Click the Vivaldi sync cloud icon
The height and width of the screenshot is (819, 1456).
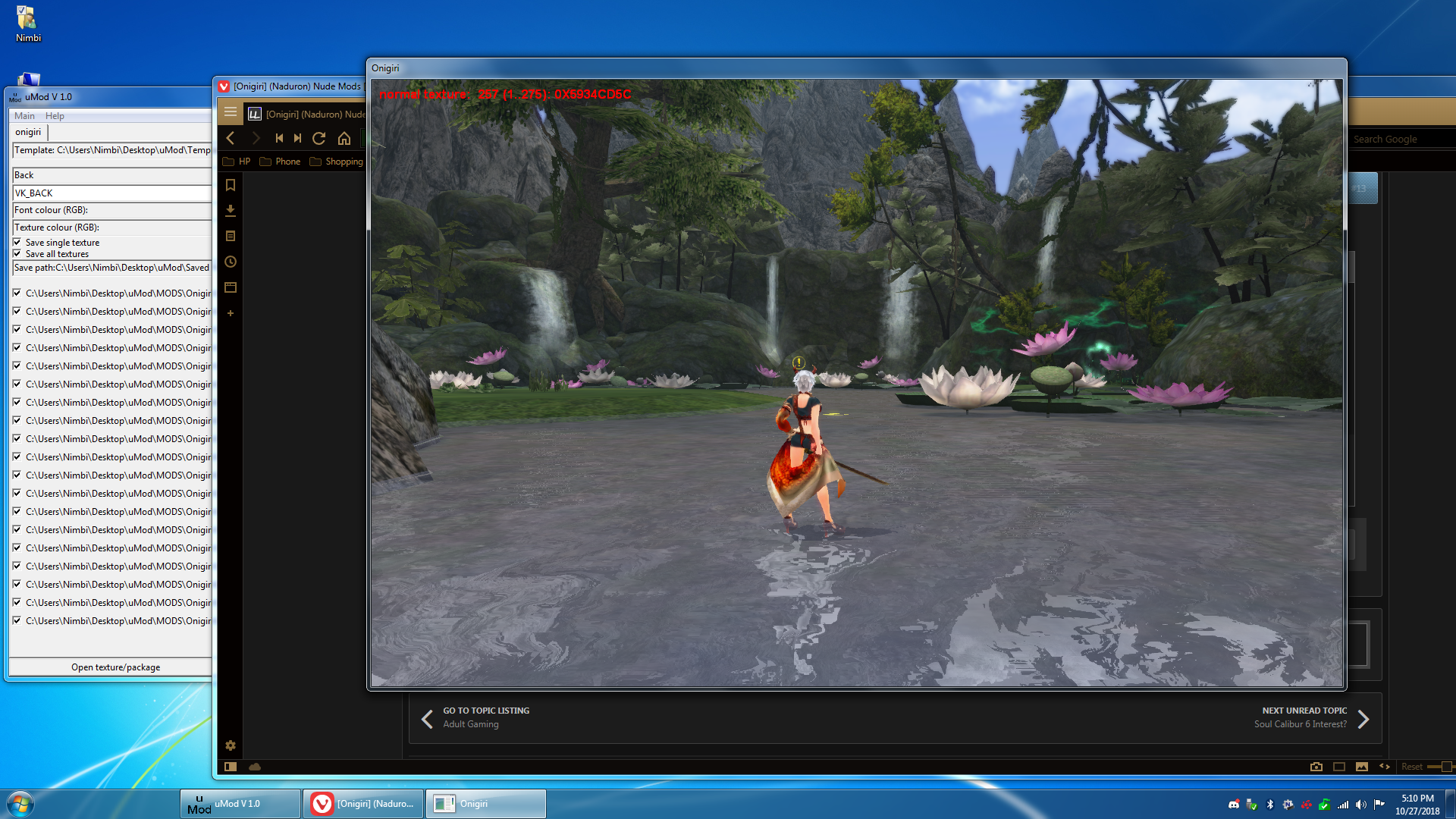coord(255,767)
